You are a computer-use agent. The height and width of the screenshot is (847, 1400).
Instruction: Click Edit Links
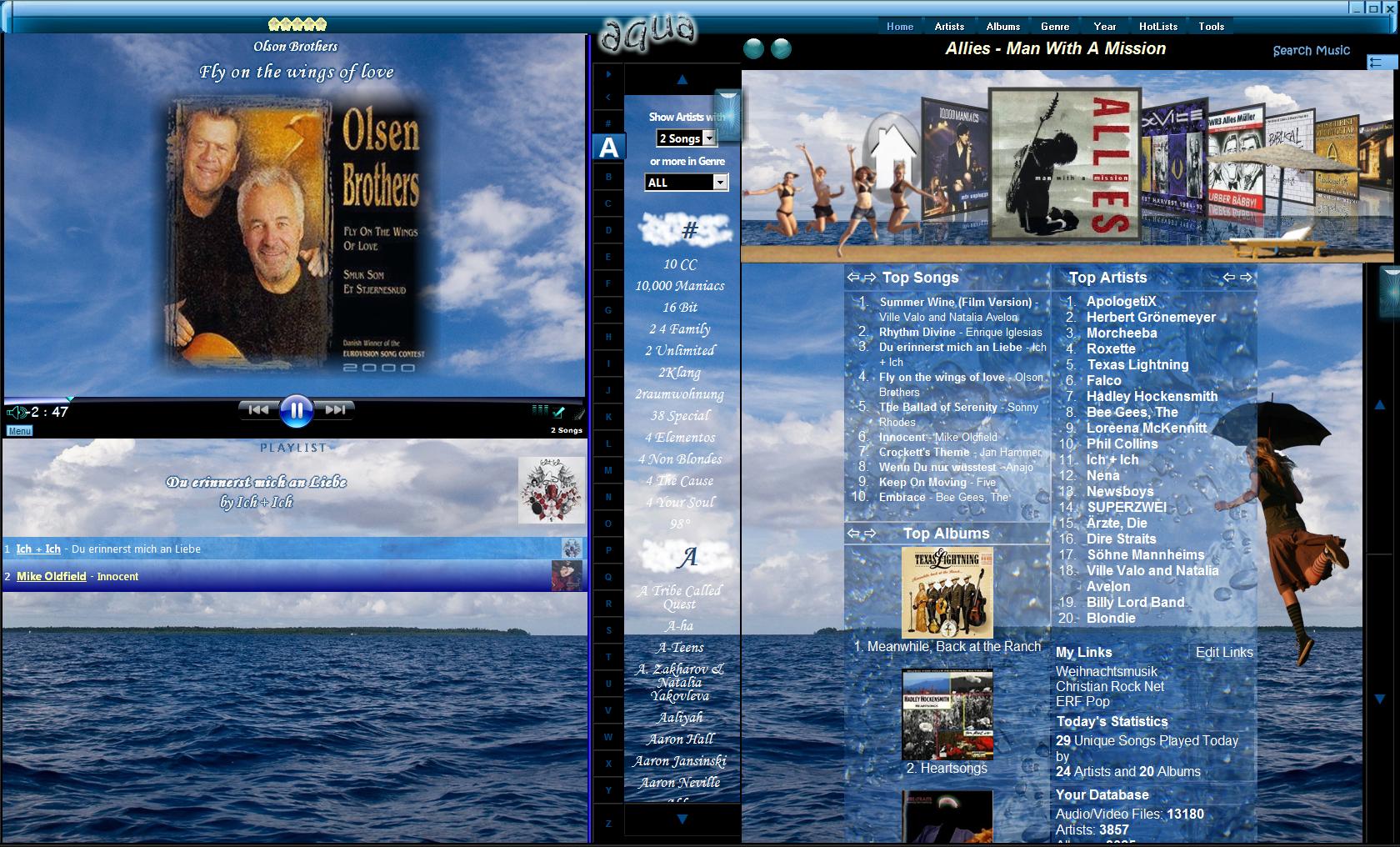point(1224,652)
